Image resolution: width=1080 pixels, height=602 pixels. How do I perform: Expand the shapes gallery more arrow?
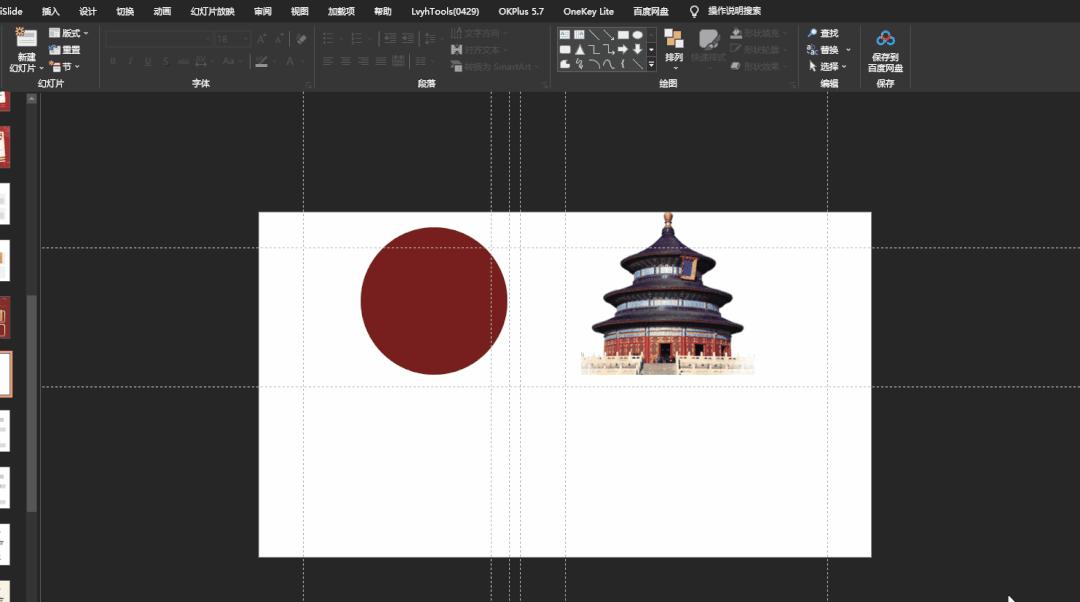[651, 65]
